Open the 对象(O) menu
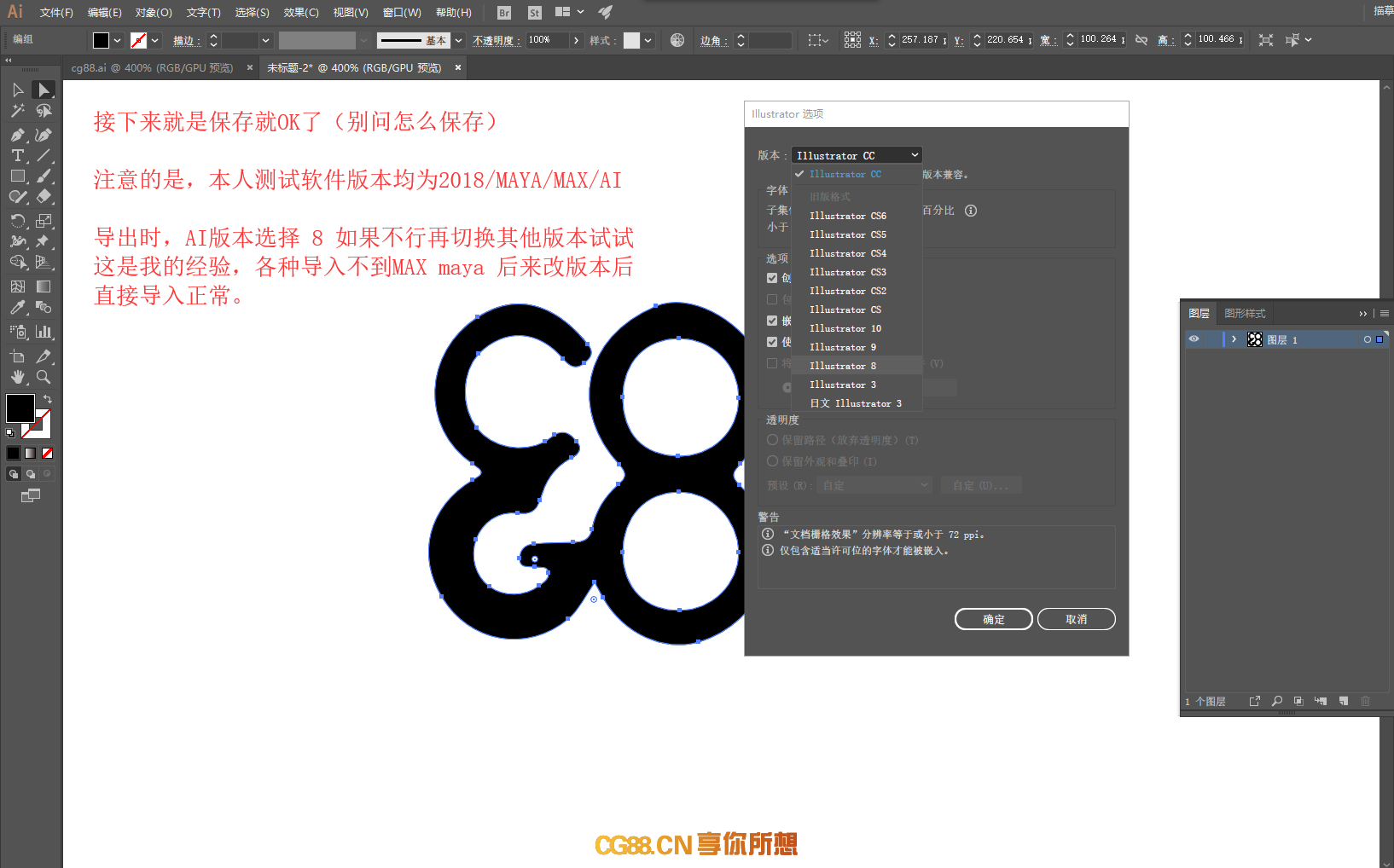This screenshot has width=1394, height=868. coord(154,13)
